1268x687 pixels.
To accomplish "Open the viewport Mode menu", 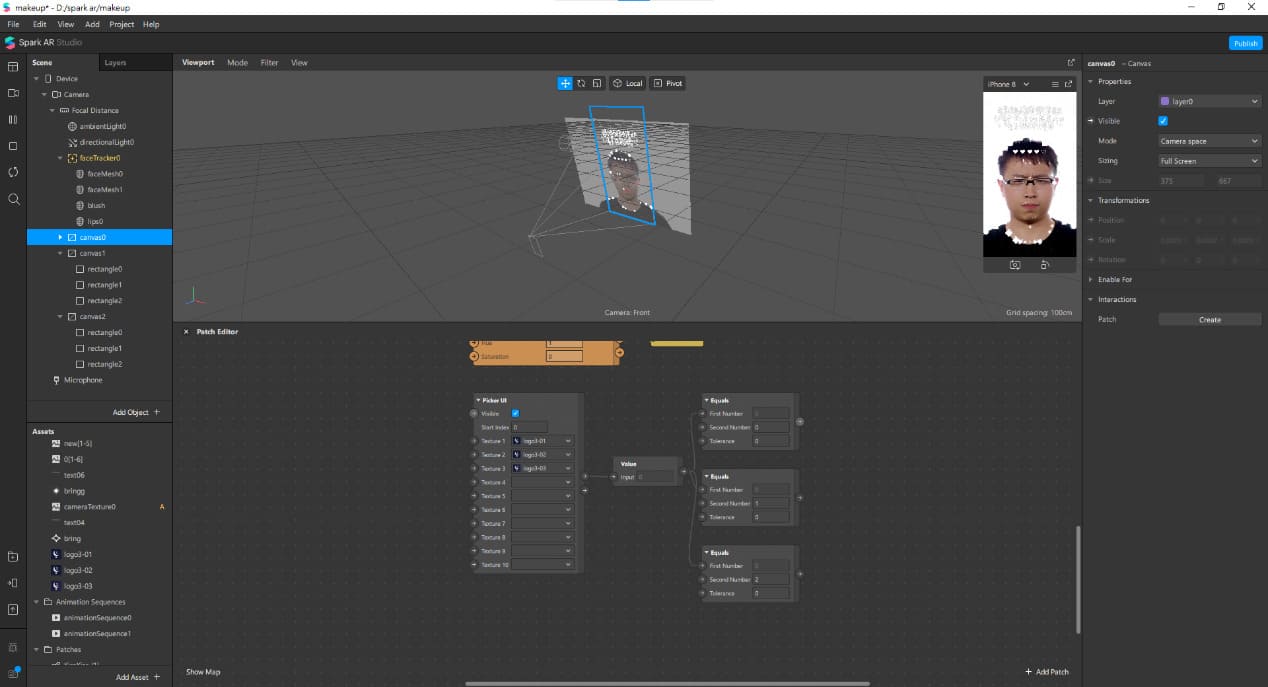I will click(237, 62).
